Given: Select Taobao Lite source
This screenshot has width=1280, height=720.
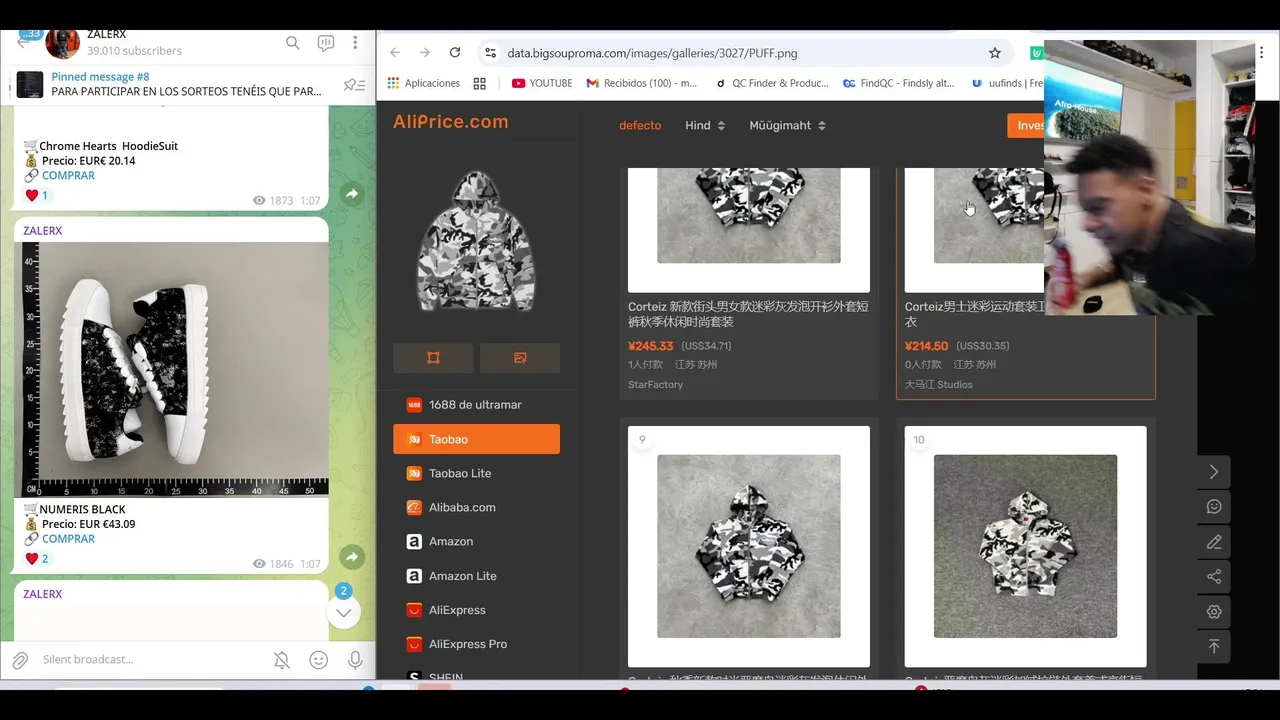Looking at the screenshot, I should pyautogui.click(x=476, y=473).
